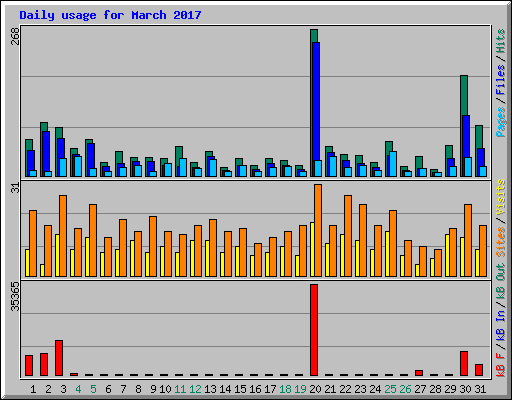Click day 23 label on the x-axis

pos(360,389)
